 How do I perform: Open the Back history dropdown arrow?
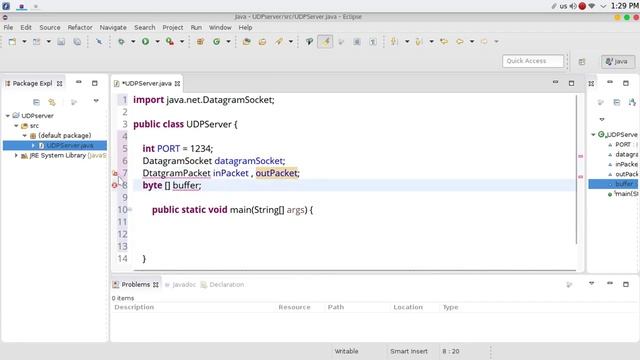click(x=472, y=42)
